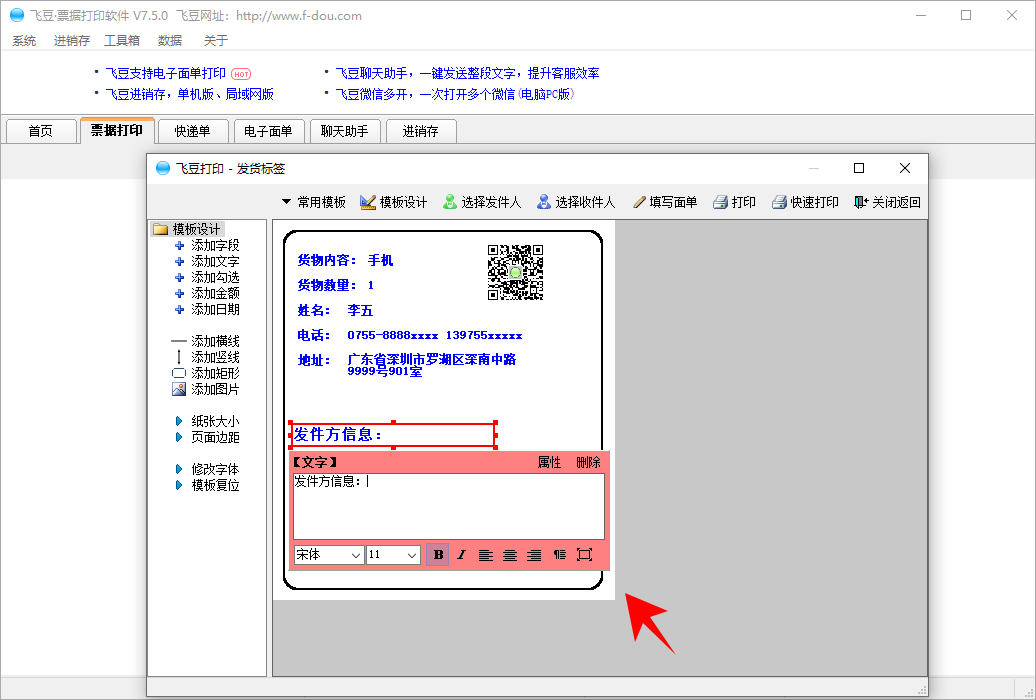Viewport: 1036px width, 700px height.
Task: Expand the 常用模板 dropdown menu
Action: click(313, 202)
